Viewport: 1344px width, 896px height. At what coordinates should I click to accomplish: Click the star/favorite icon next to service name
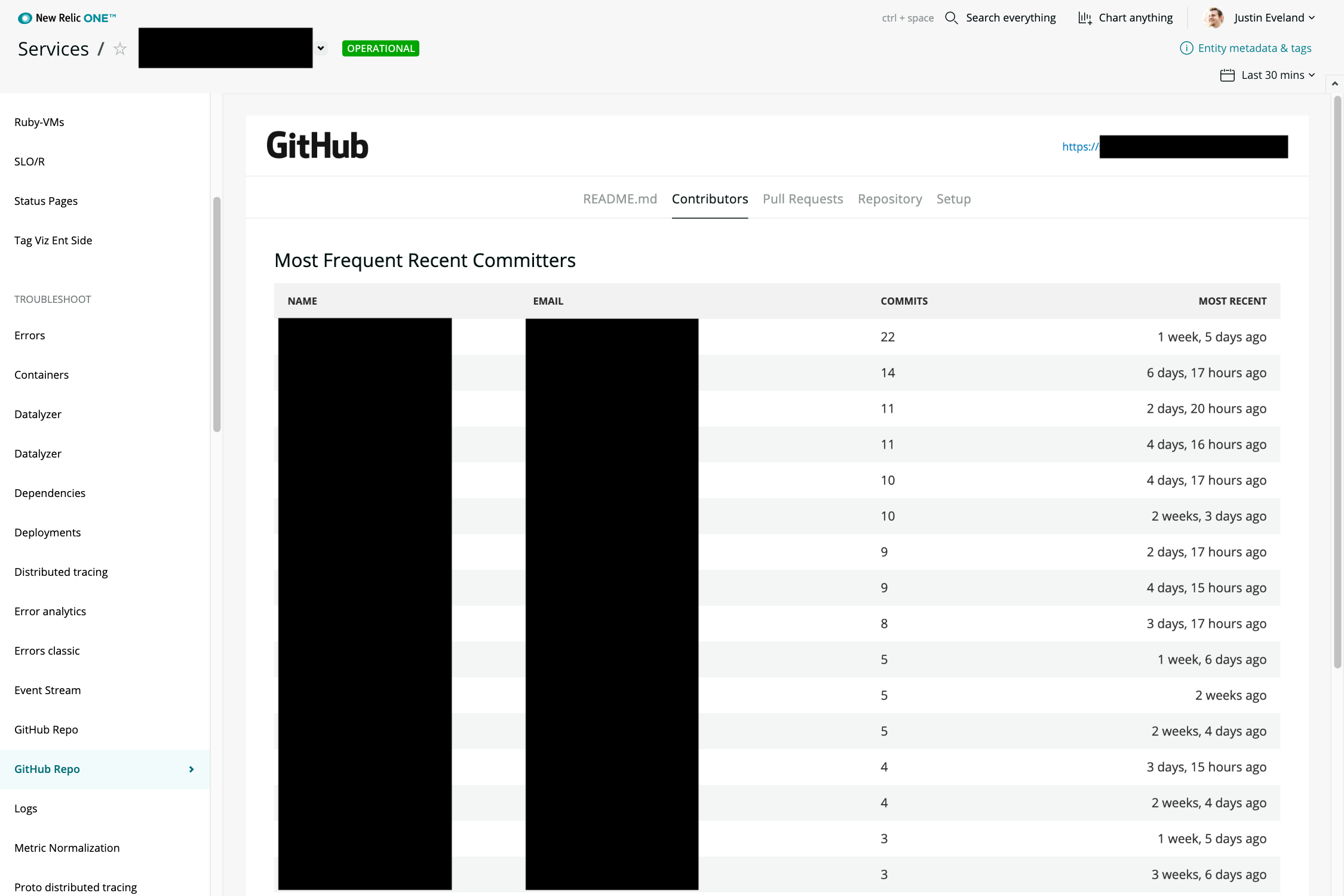coord(121,48)
